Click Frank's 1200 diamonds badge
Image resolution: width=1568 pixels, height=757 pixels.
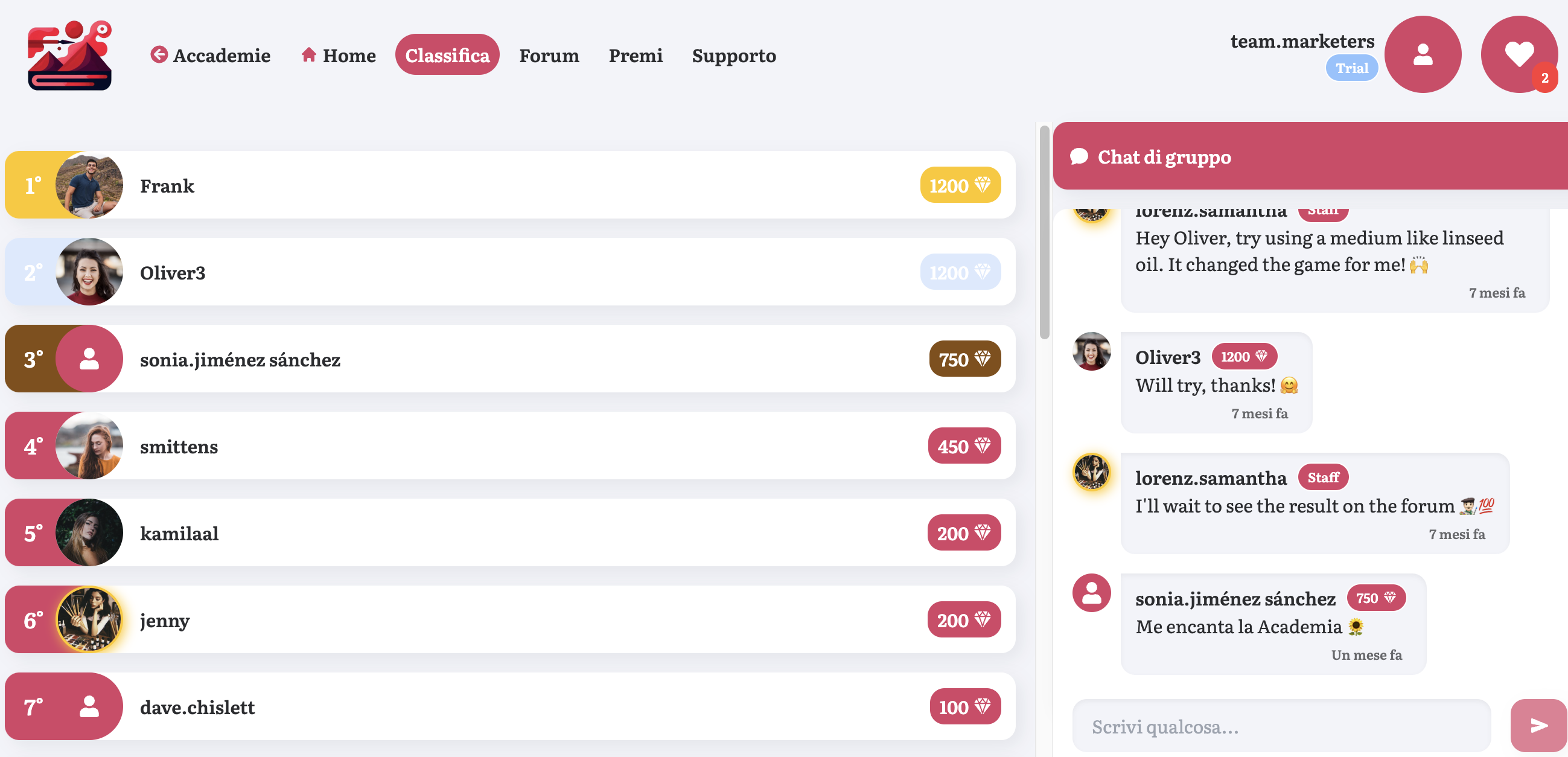pos(960,185)
